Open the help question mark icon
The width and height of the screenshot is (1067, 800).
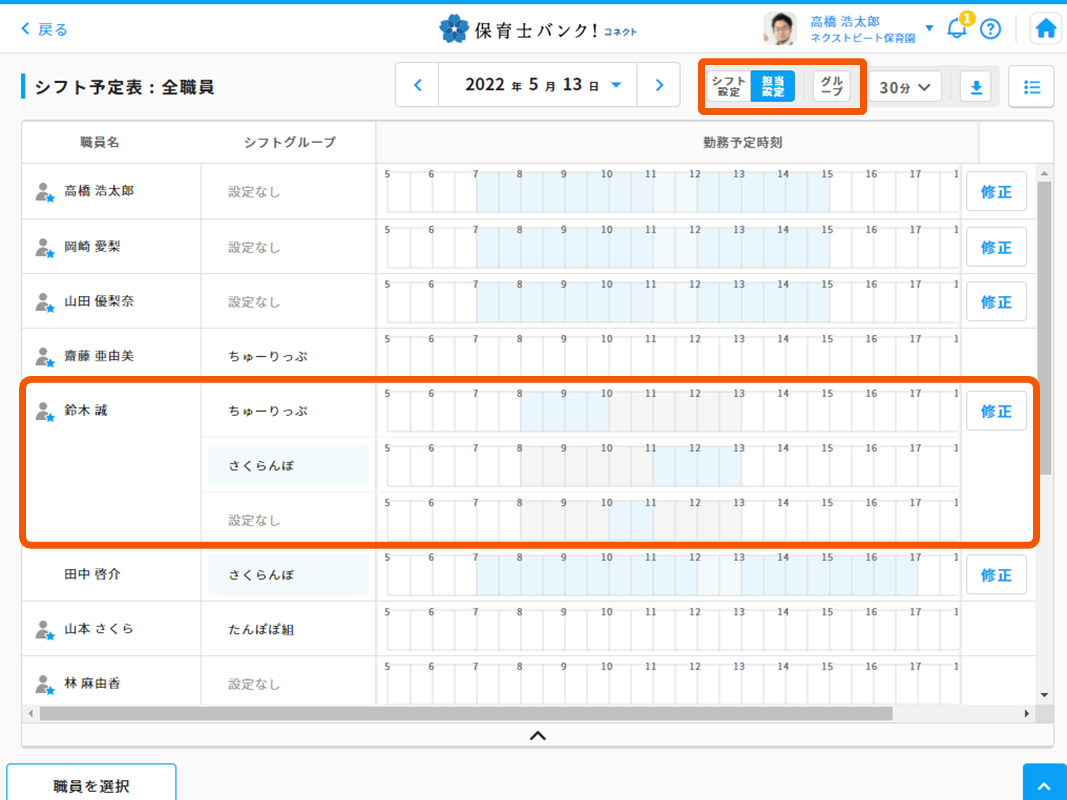[990, 29]
